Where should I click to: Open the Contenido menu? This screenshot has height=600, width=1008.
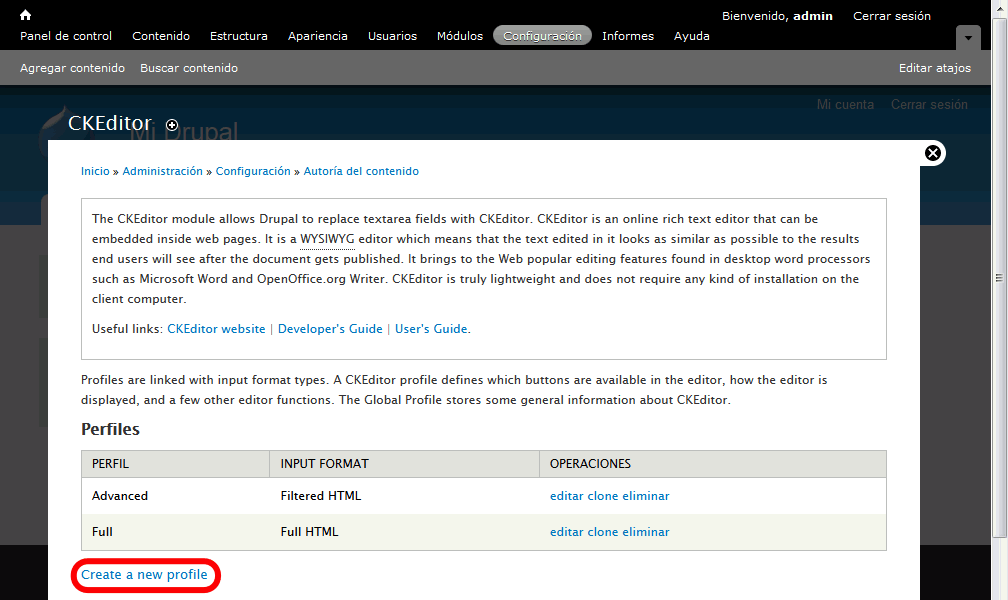(161, 36)
